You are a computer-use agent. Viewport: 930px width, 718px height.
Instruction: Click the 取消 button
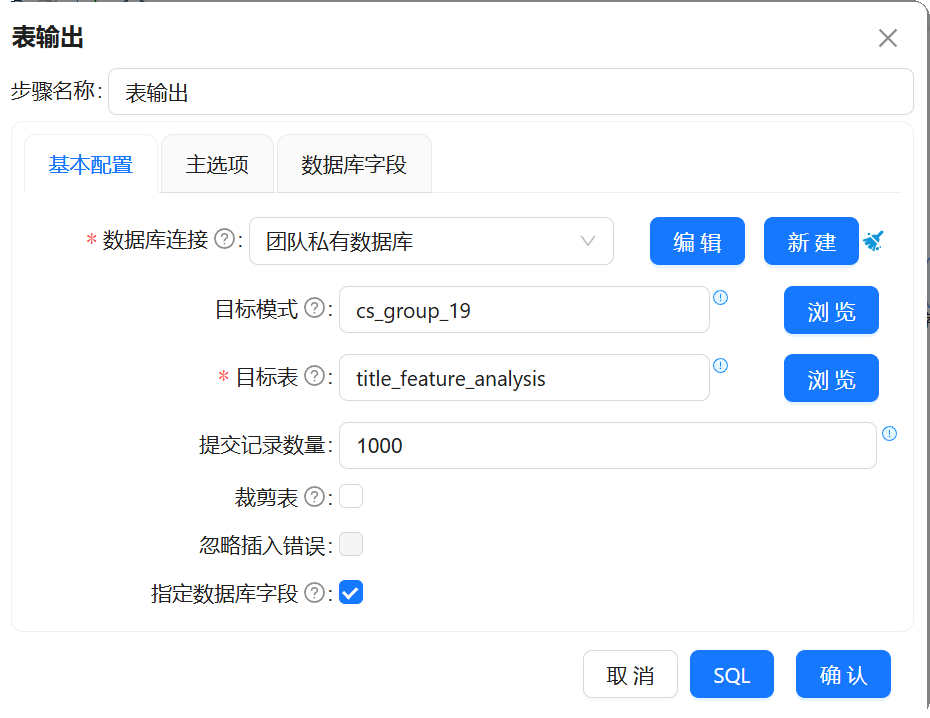[x=630, y=674]
